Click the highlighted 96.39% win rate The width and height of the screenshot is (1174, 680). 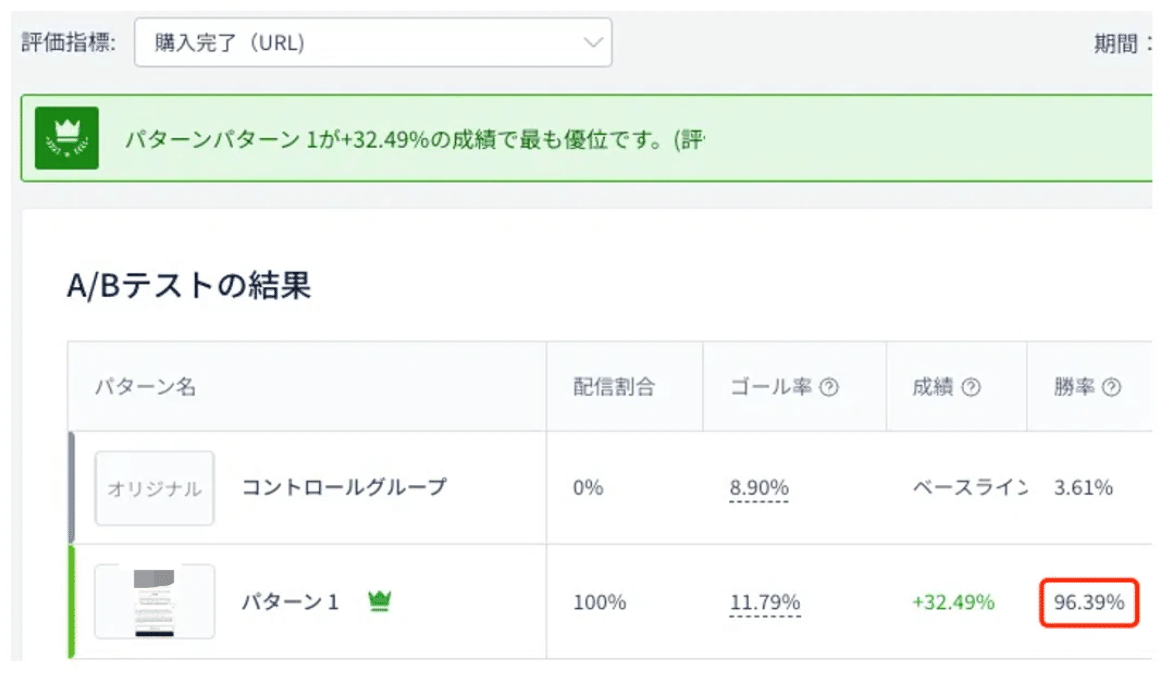pos(1089,602)
